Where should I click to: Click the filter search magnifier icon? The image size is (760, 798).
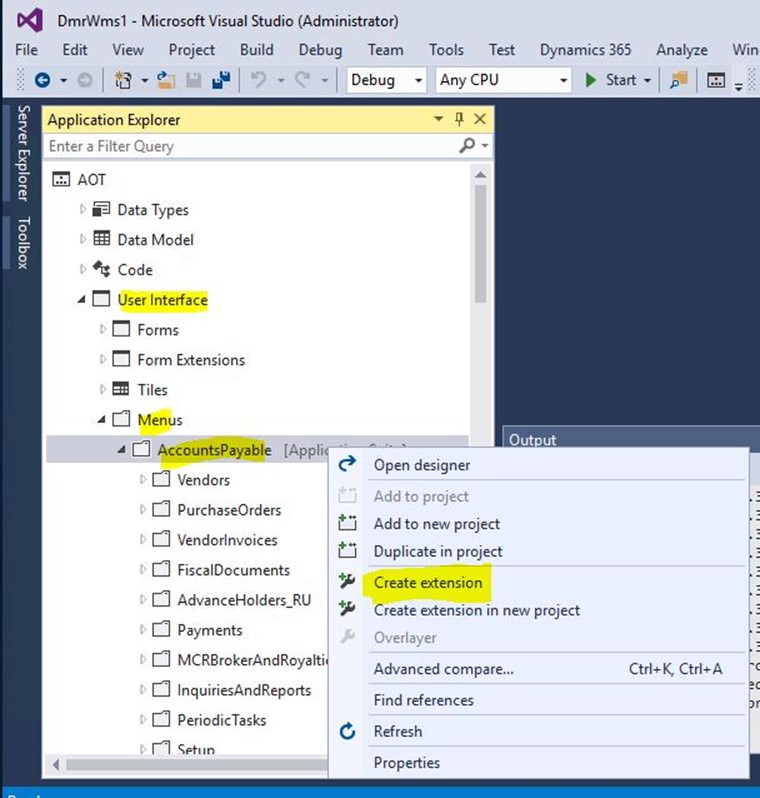coord(467,146)
